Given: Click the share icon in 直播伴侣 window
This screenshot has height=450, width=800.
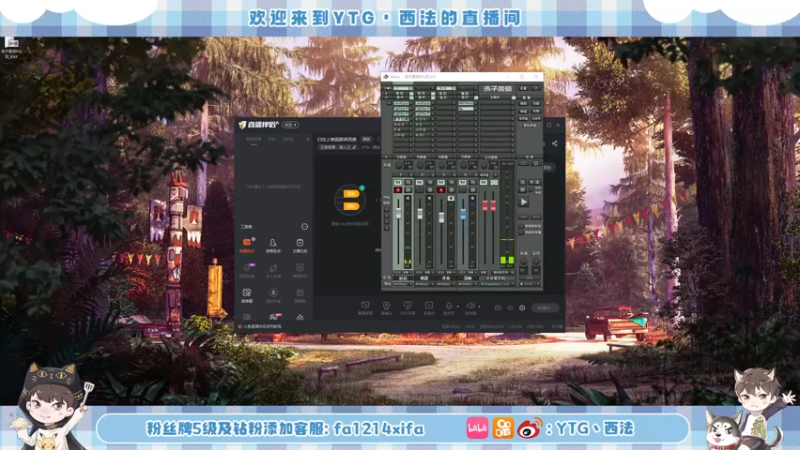Looking at the screenshot, I should (x=555, y=143).
